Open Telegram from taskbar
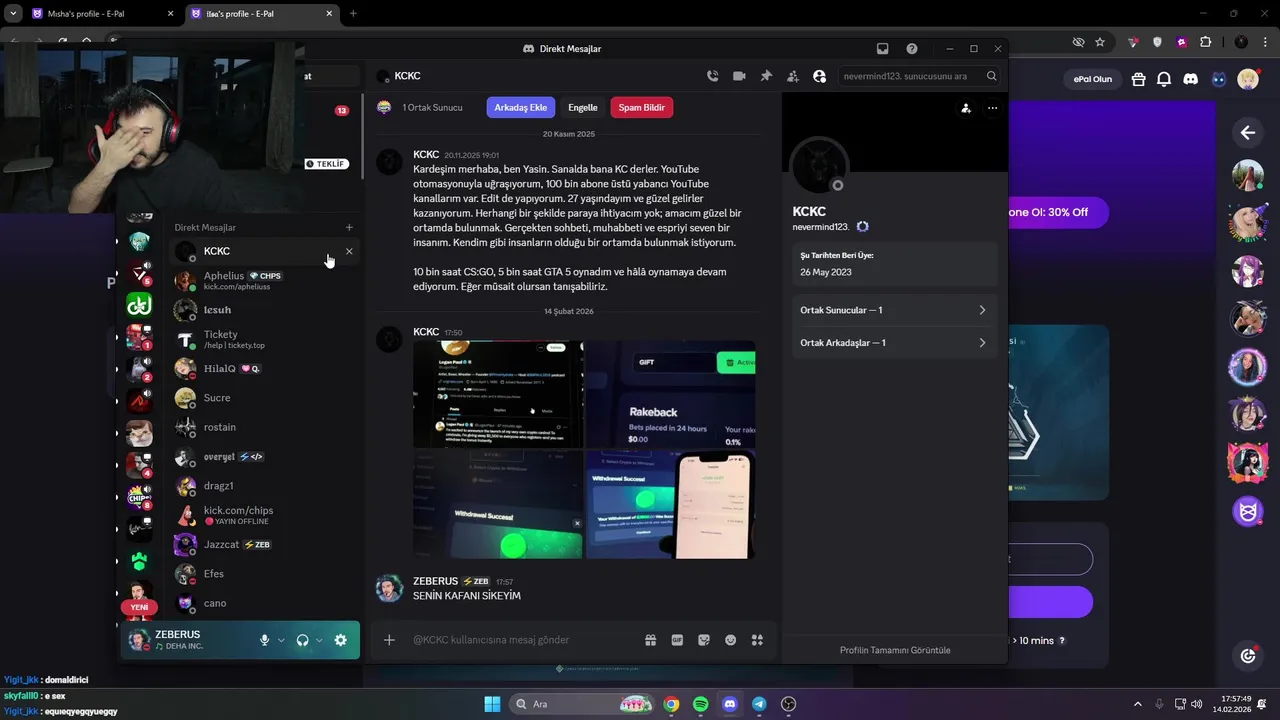 [759, 704]
